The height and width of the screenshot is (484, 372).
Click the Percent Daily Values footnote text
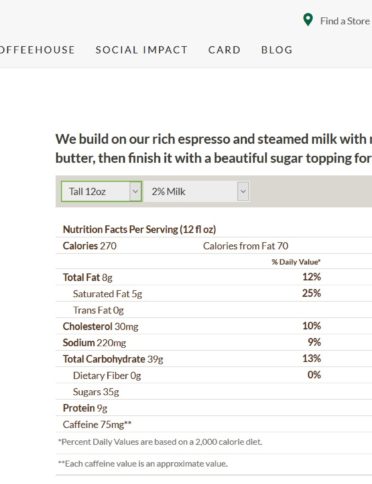pos(160,442)
